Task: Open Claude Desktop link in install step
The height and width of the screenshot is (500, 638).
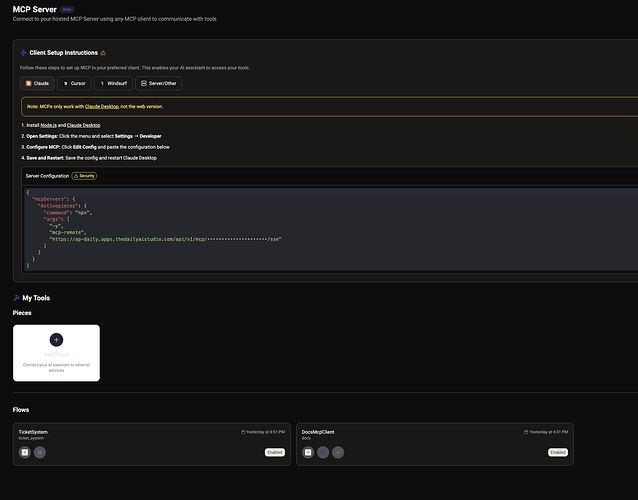Action: click(x=83, y=125)
